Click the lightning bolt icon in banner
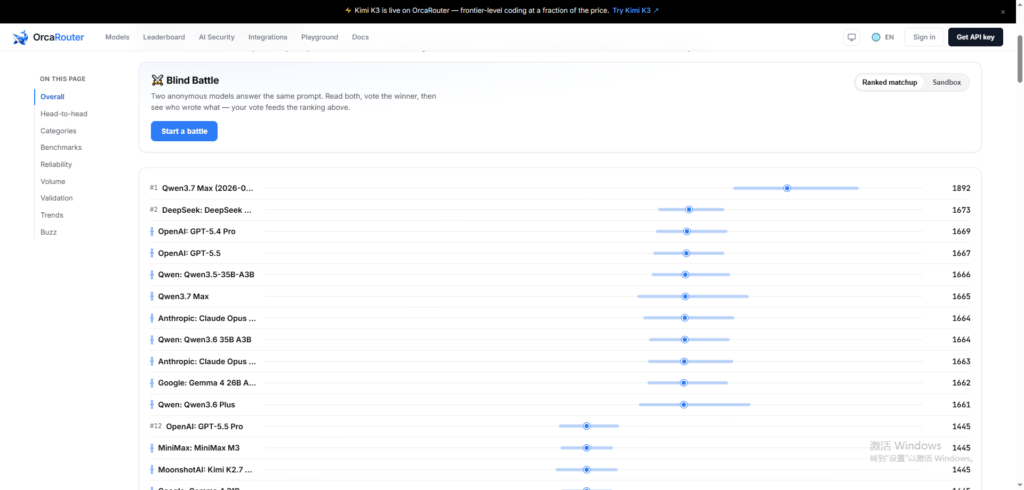 [347, 10]
